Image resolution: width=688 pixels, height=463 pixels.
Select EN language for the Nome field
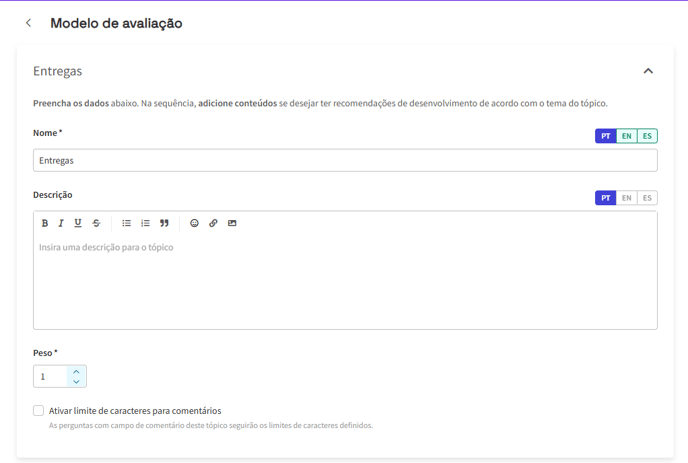tap(627, 136)
